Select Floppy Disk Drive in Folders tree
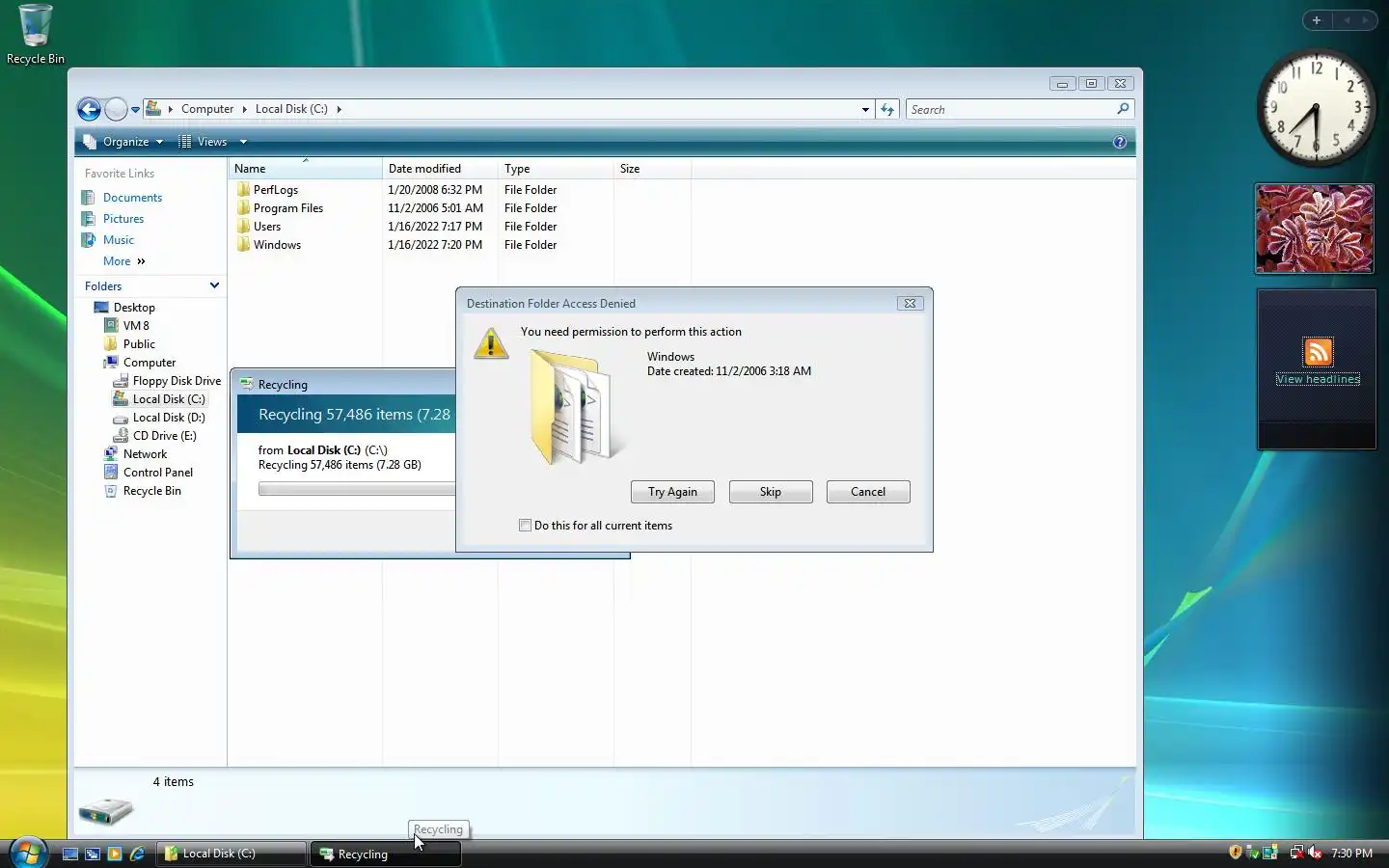 177,381
